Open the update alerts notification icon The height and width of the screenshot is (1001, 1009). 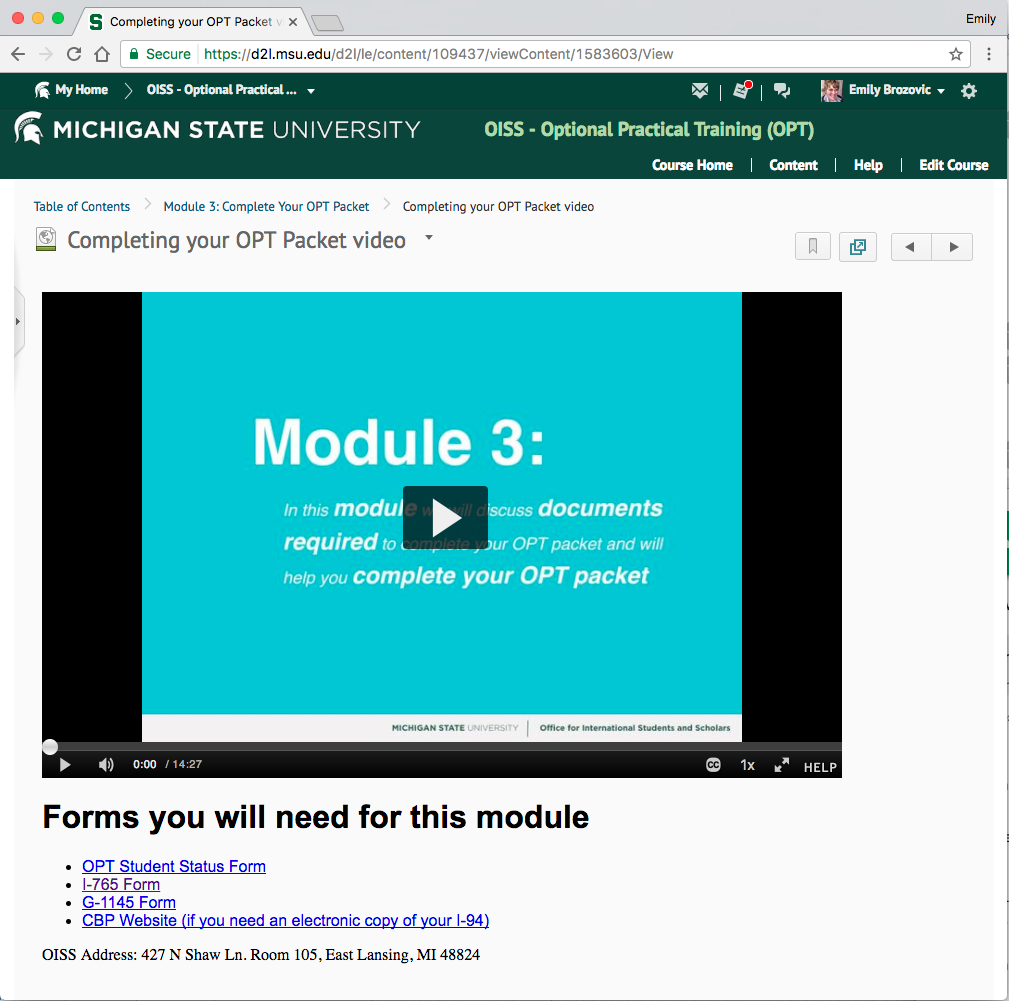(741, 91)
